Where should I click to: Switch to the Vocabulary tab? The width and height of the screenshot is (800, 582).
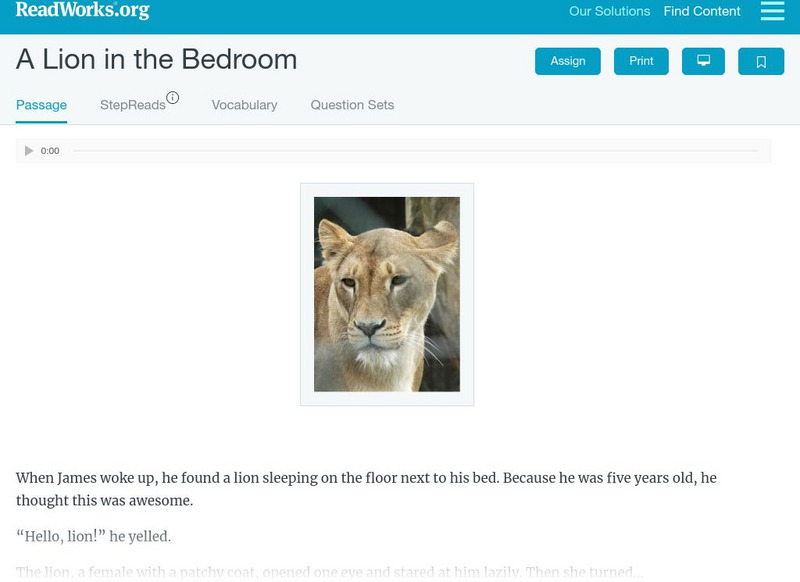click(x=244, y=104)
